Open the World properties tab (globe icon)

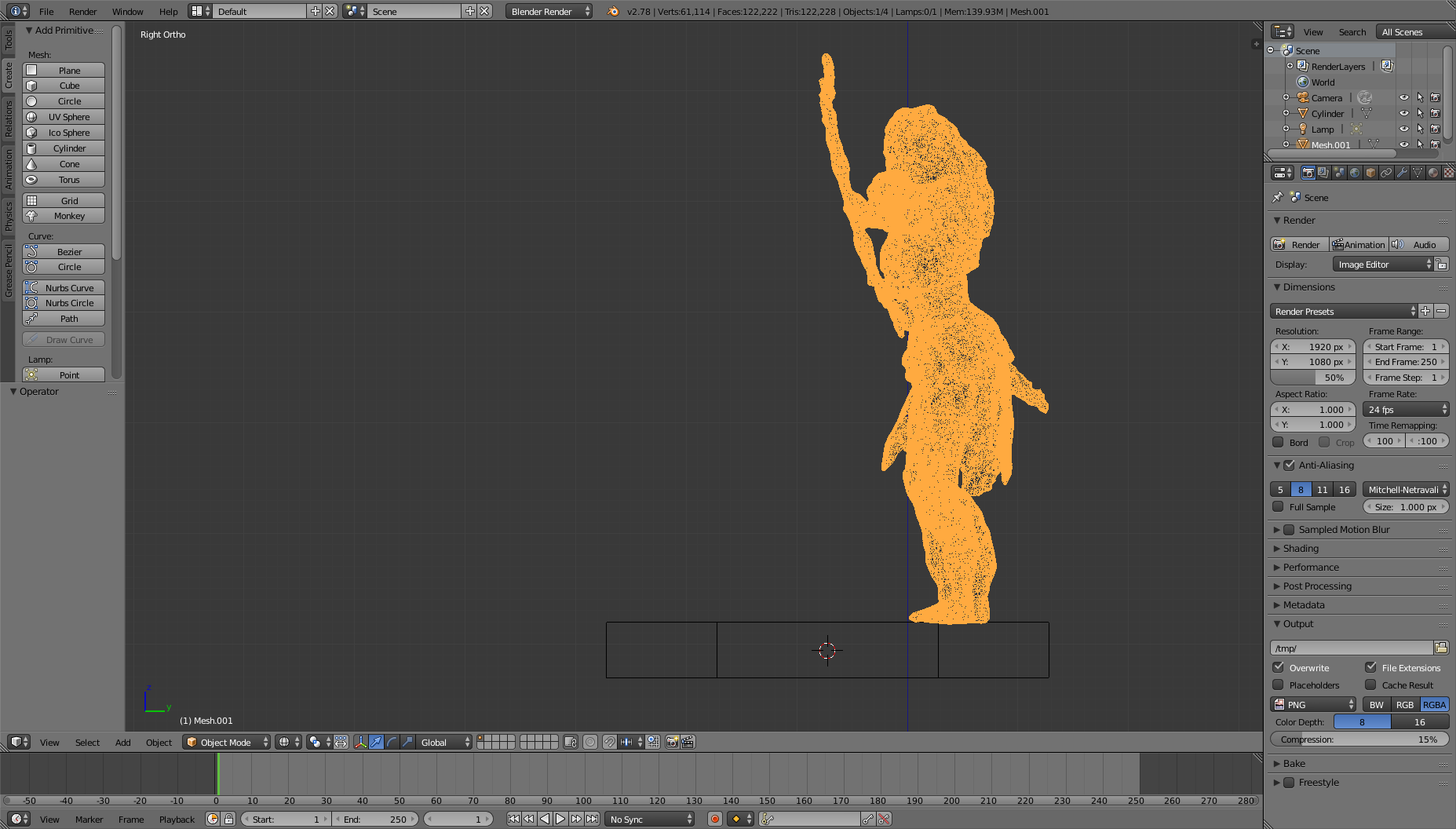tap(1355, 173)
